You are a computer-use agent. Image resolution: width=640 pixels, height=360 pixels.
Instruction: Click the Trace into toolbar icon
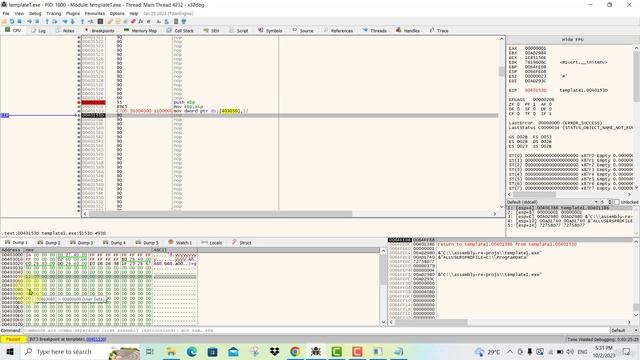point(65,21)
